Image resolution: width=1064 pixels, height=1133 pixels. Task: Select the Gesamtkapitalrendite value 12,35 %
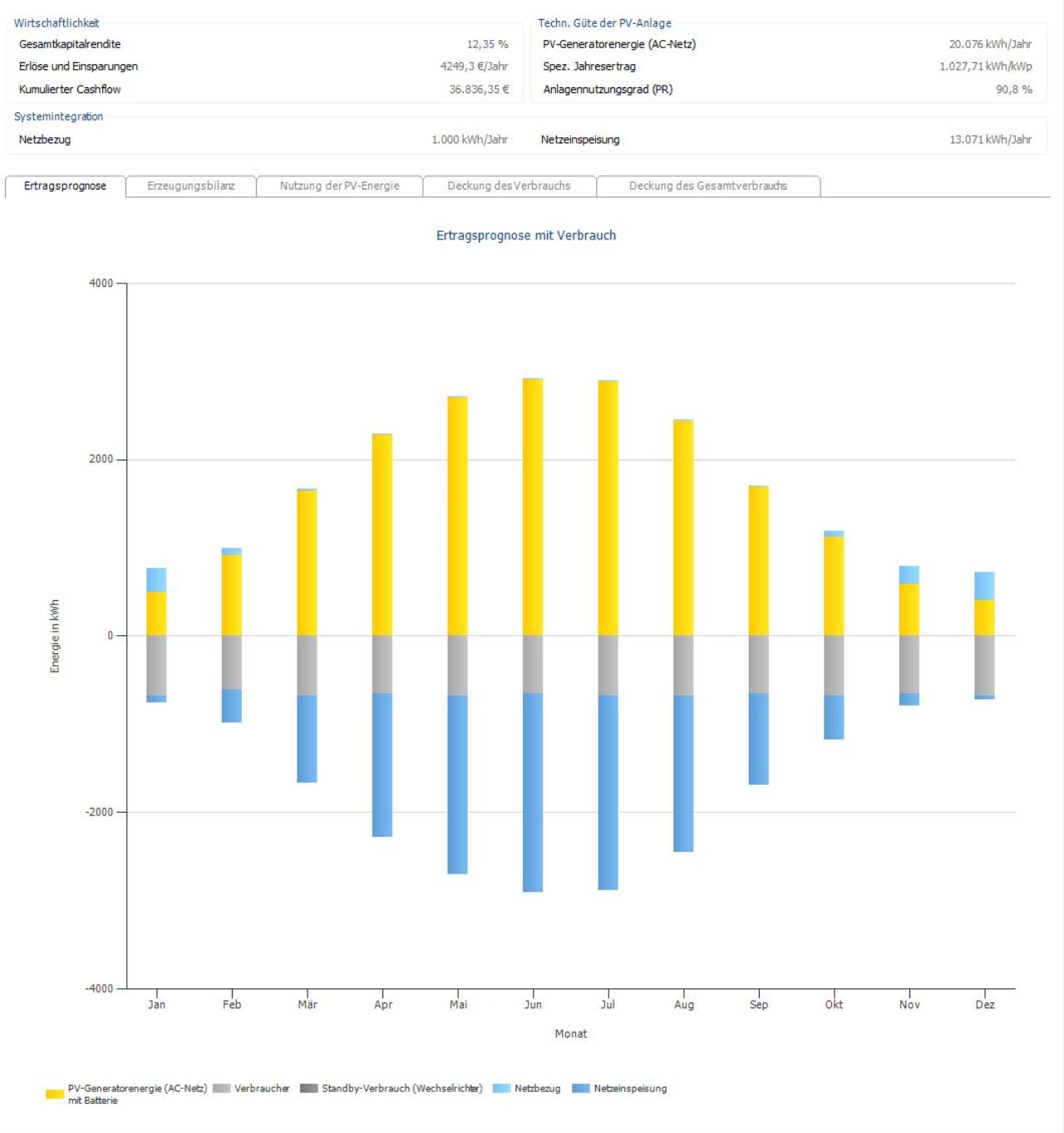point(487,44)
